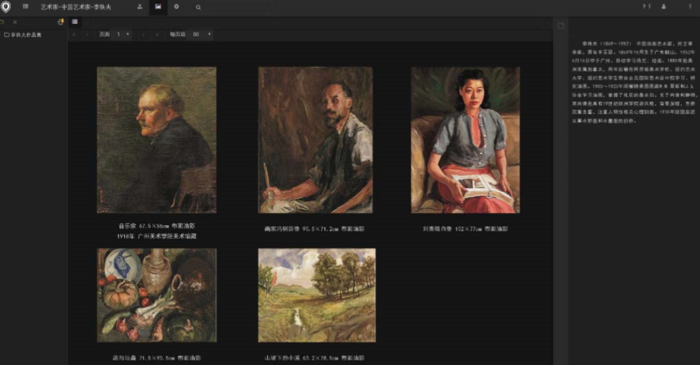Open the vertical dots more menu
Viewport: 700px width, 365px height.
(x=690, y=7)
